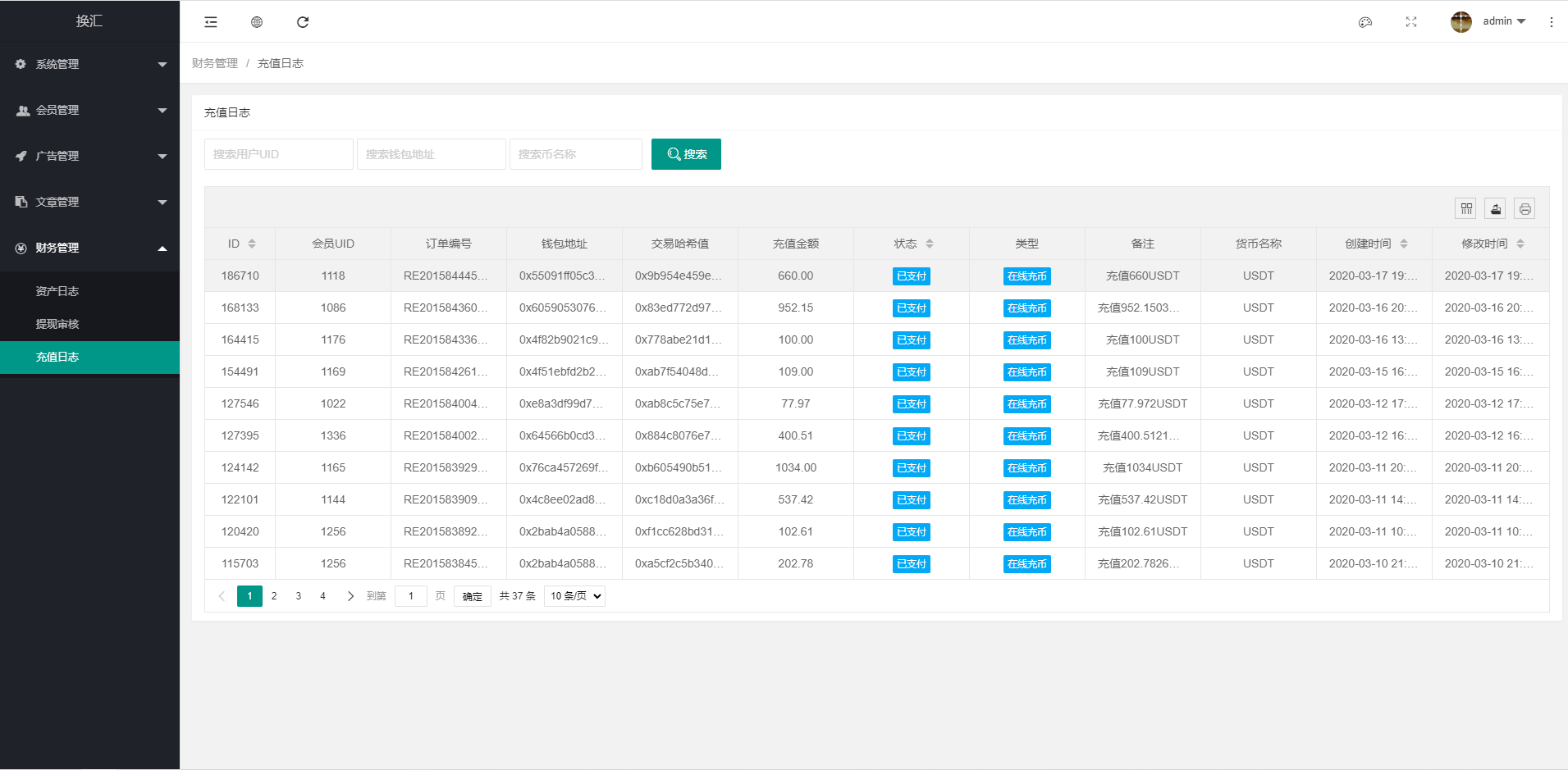The image size is (1568, 770).
Task: Select 提现审核 in the sidebar
Action: [57, 324]
